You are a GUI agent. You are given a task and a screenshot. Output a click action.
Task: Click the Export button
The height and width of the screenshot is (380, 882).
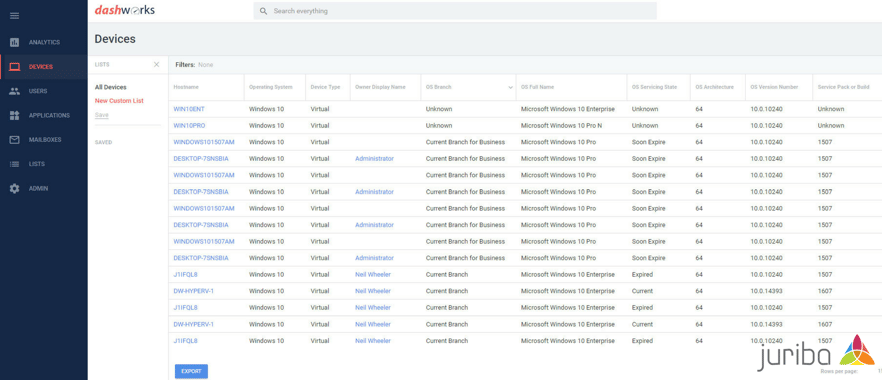pos(191,371)
